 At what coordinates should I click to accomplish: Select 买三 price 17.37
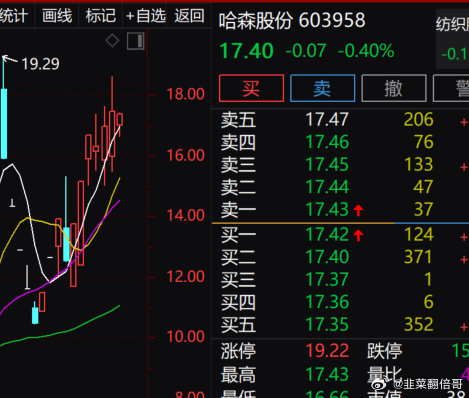pos(327,279)
